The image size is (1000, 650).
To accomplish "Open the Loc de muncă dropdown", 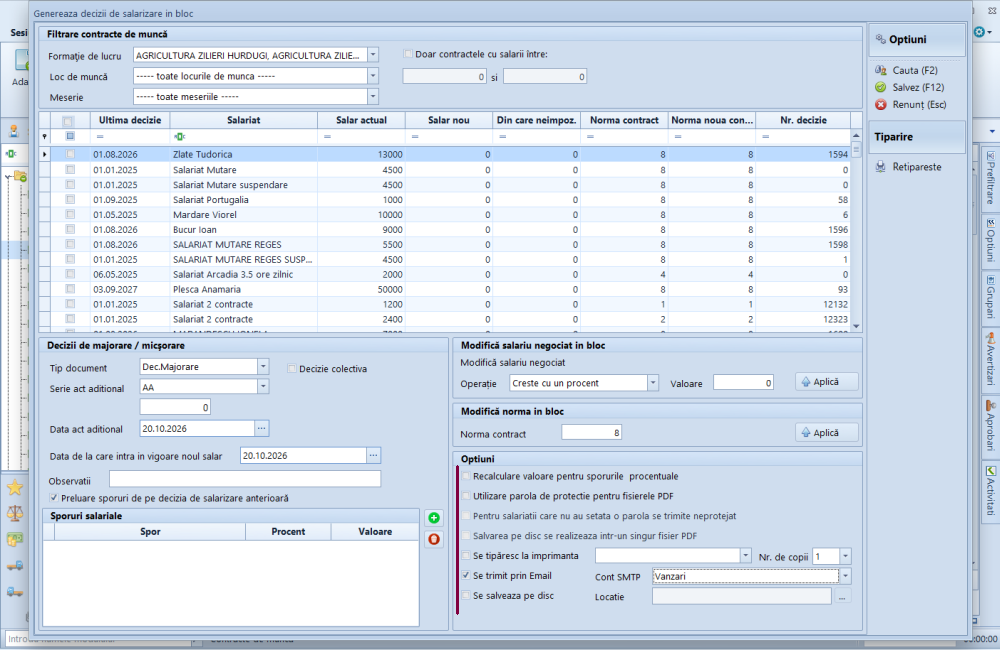I will [373, 76].
